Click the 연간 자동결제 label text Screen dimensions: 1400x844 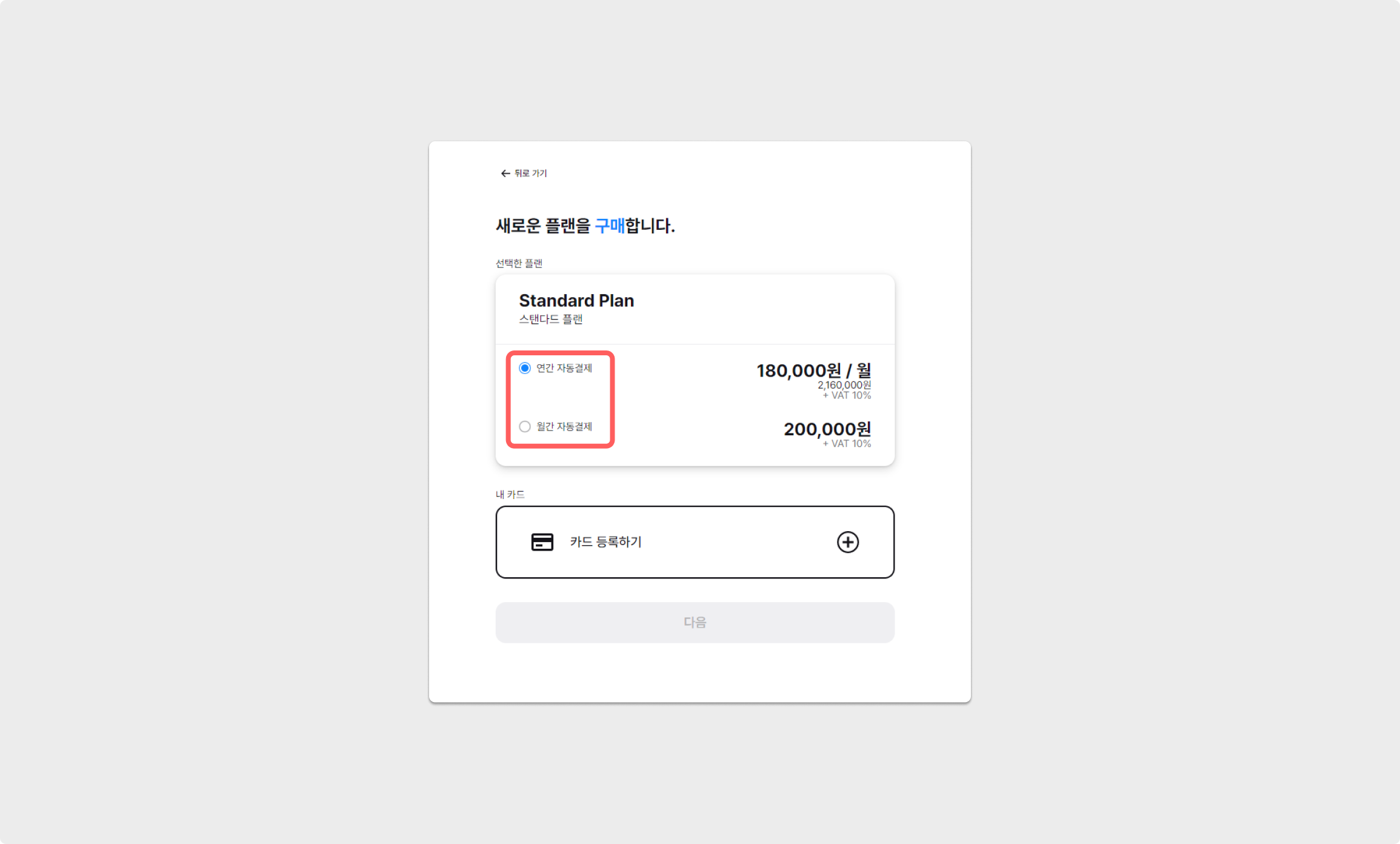pyautogui.click(x=564, y=368)
